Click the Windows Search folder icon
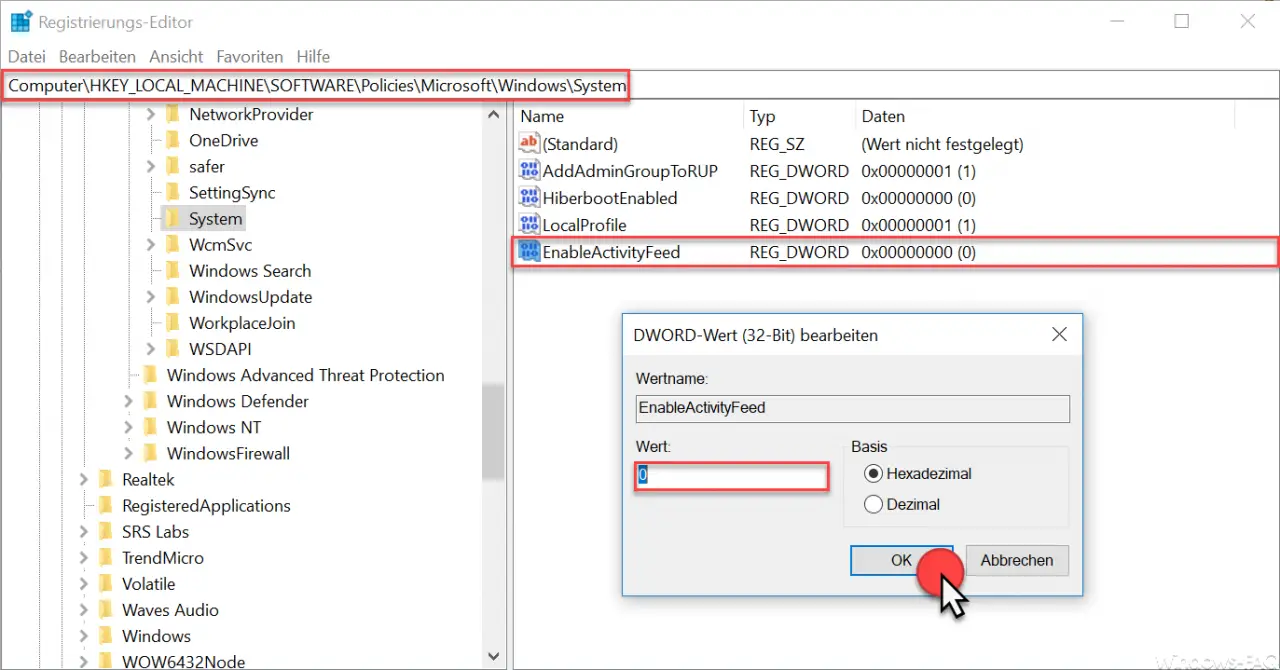This screenshot has height=670, width=1280. coord(173,270)
